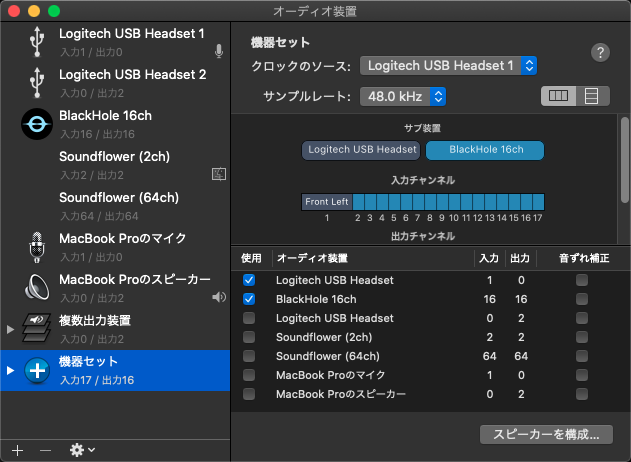Select Soundflower (2ch) in the device list

click(x=115, y=165)
